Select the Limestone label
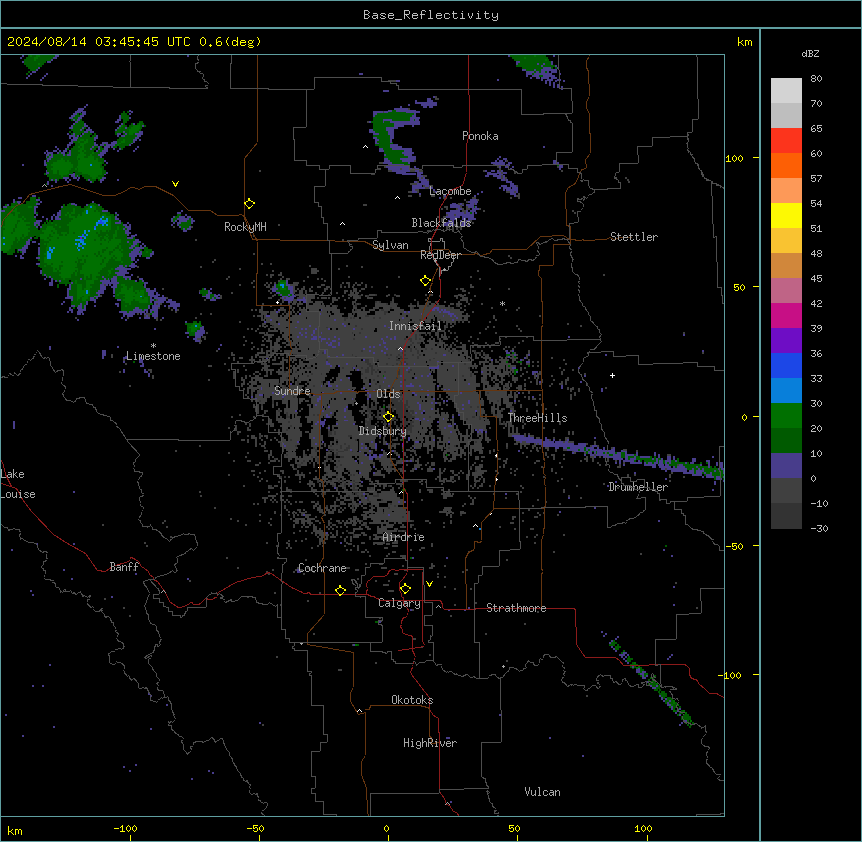The height and width of the screenshot is (842, 862). [x=153, y=356]
